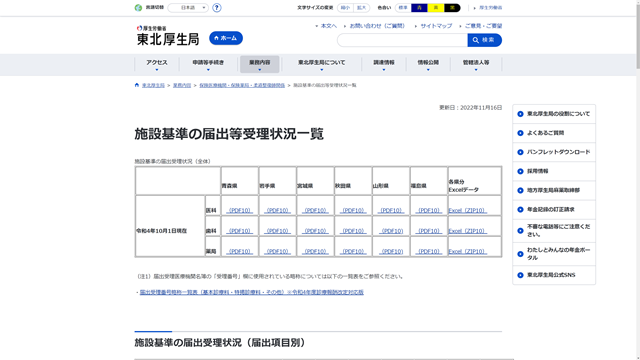Open 山形県 歯科 PDF link
The width and height of the screenshot is (640, 360).
coord(391,231)
